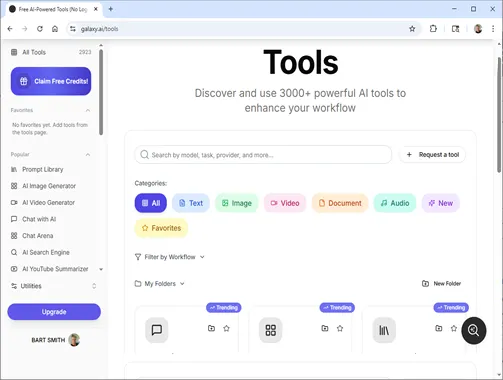Collapse the Popular sidebar section
Viewport: 503px width, 380px height.
pyautogui.click(x=88, y=155)
